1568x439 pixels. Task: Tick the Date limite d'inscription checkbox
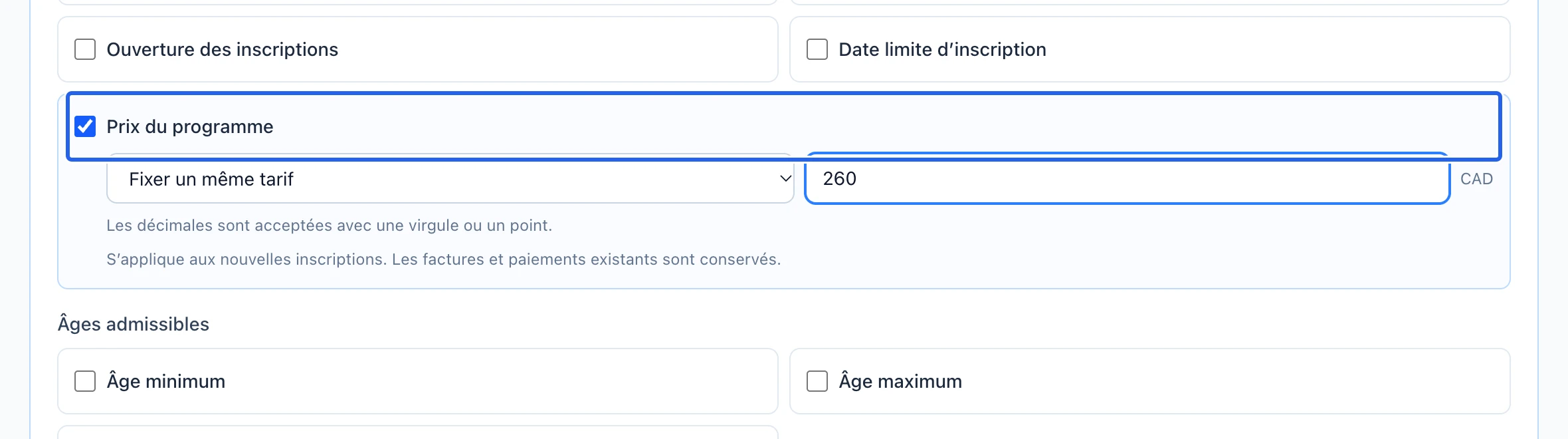(817, 49)
